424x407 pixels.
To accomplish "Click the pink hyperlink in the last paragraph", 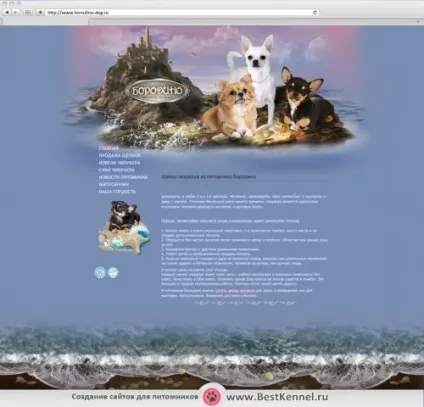I will (x=235, y=291).
